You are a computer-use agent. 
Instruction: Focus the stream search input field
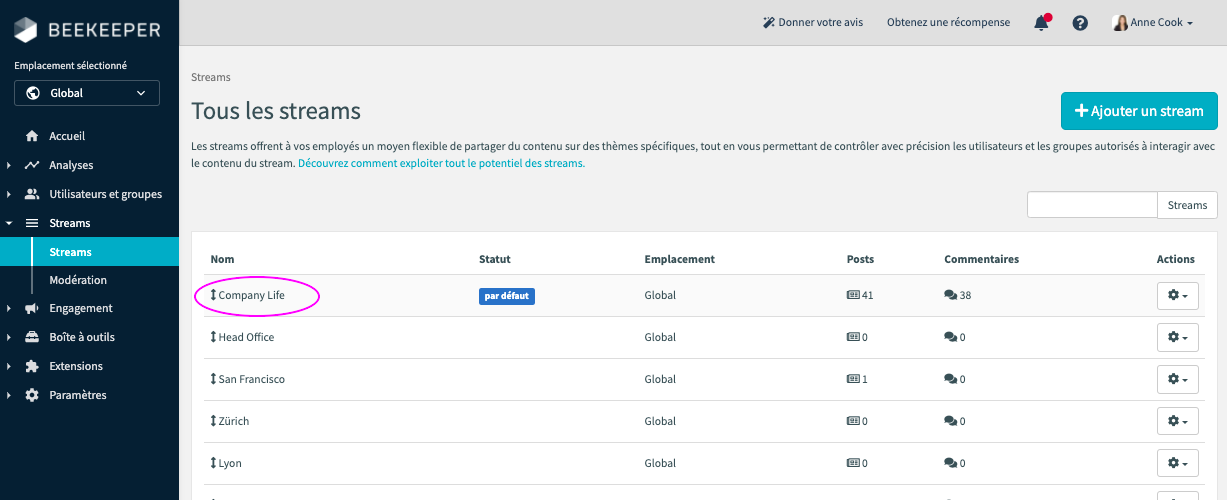[x=1092, y=205]
